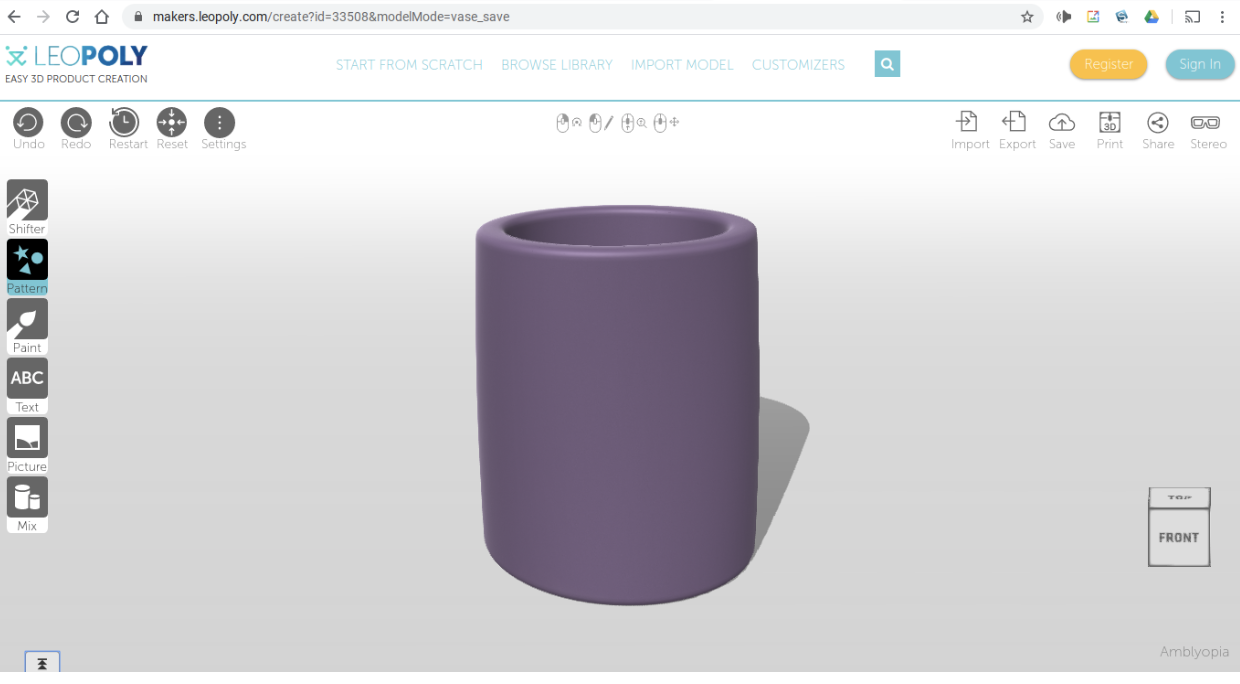
Task: Save the model with cloud Save icon
Action: click(1062, 123)
